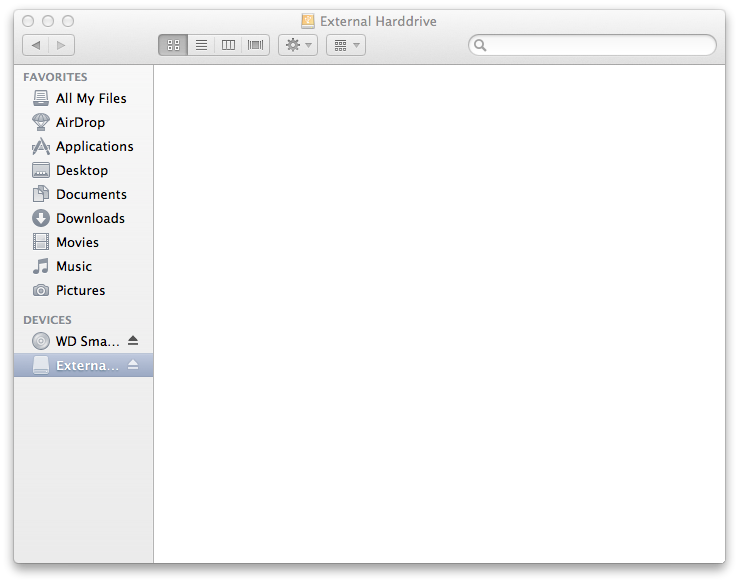
Task: Minimize the Finder window
Action: click(x=48, y=21)
